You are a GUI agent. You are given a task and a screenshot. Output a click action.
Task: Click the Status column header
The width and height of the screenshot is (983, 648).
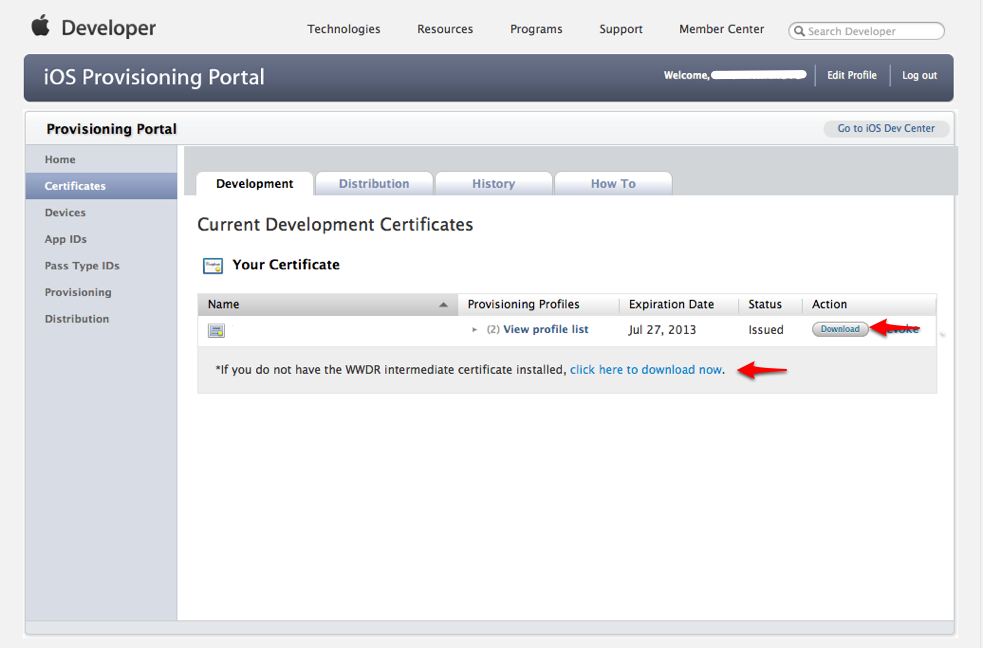pyautogui.click(x=770, y=305)
